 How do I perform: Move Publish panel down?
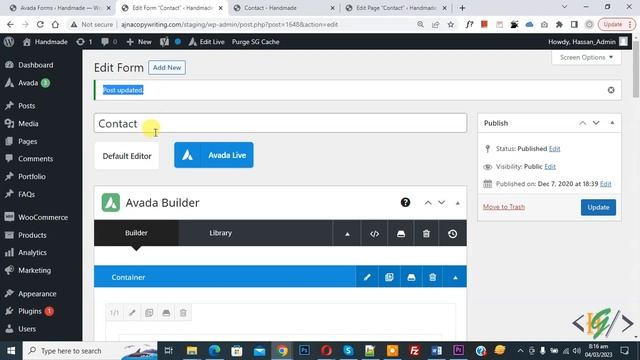coord(596,123)
